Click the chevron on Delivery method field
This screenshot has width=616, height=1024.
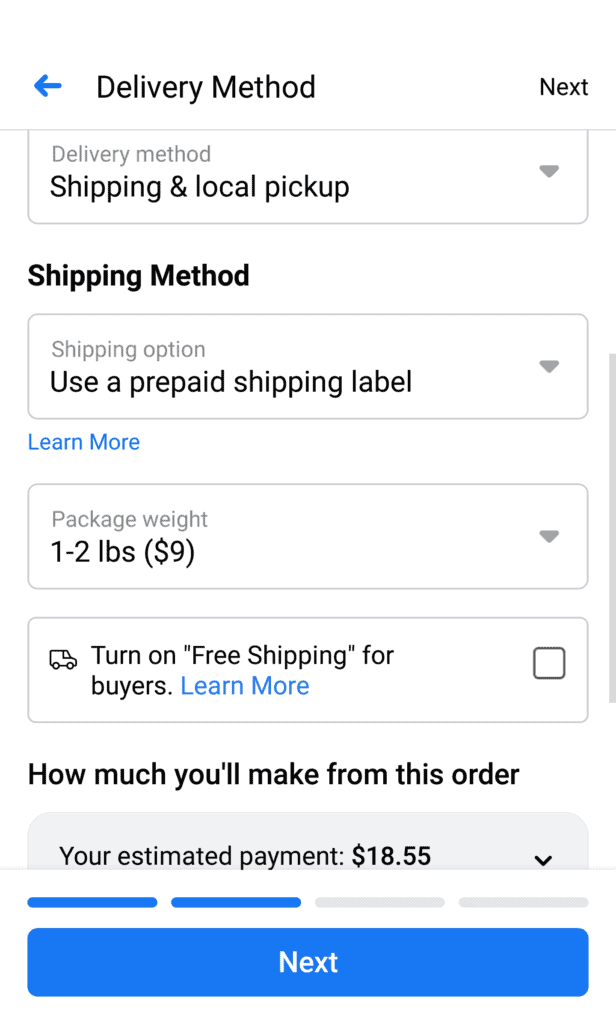549,171
